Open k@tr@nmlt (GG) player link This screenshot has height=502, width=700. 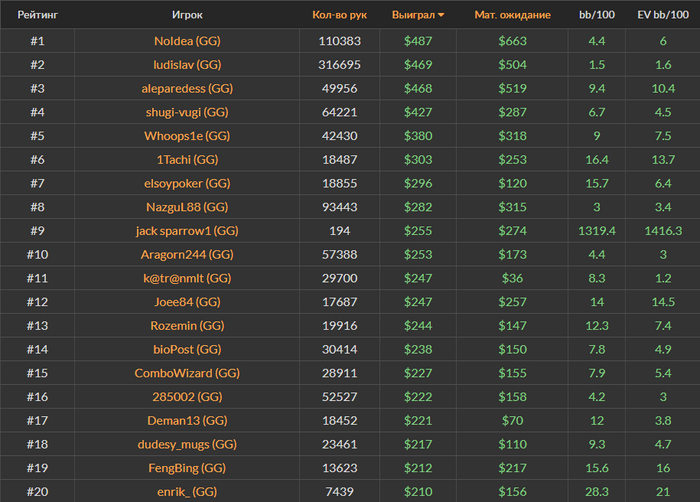point(187,278)
